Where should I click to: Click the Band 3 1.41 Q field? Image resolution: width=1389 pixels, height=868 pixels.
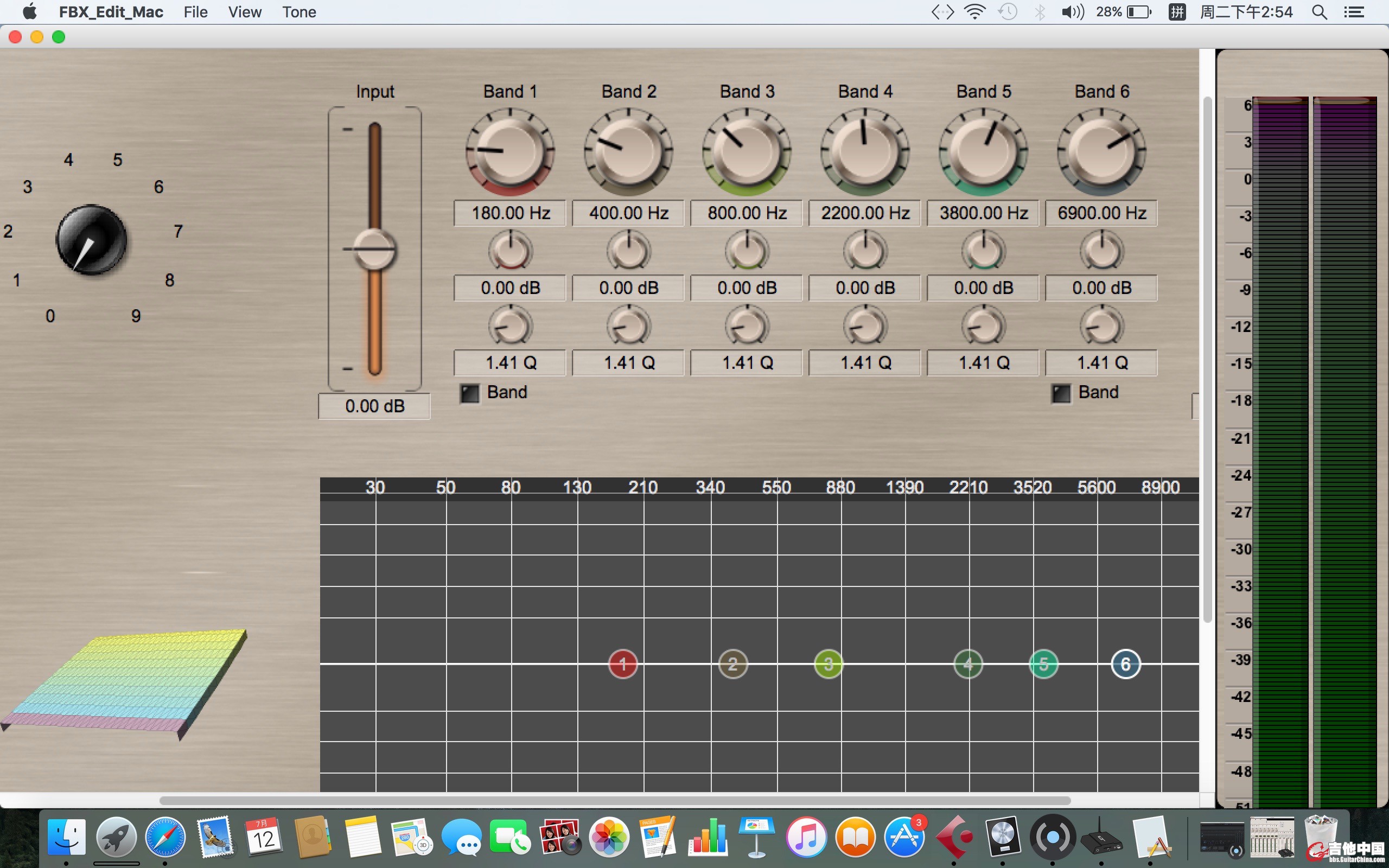pyautogui.click(x=747, y=363)
